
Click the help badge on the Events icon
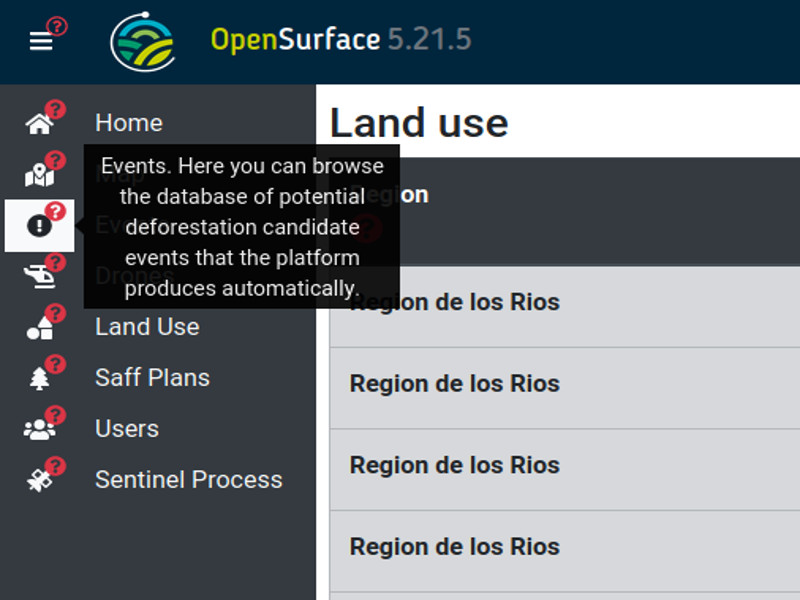click(x=55, y=211)
